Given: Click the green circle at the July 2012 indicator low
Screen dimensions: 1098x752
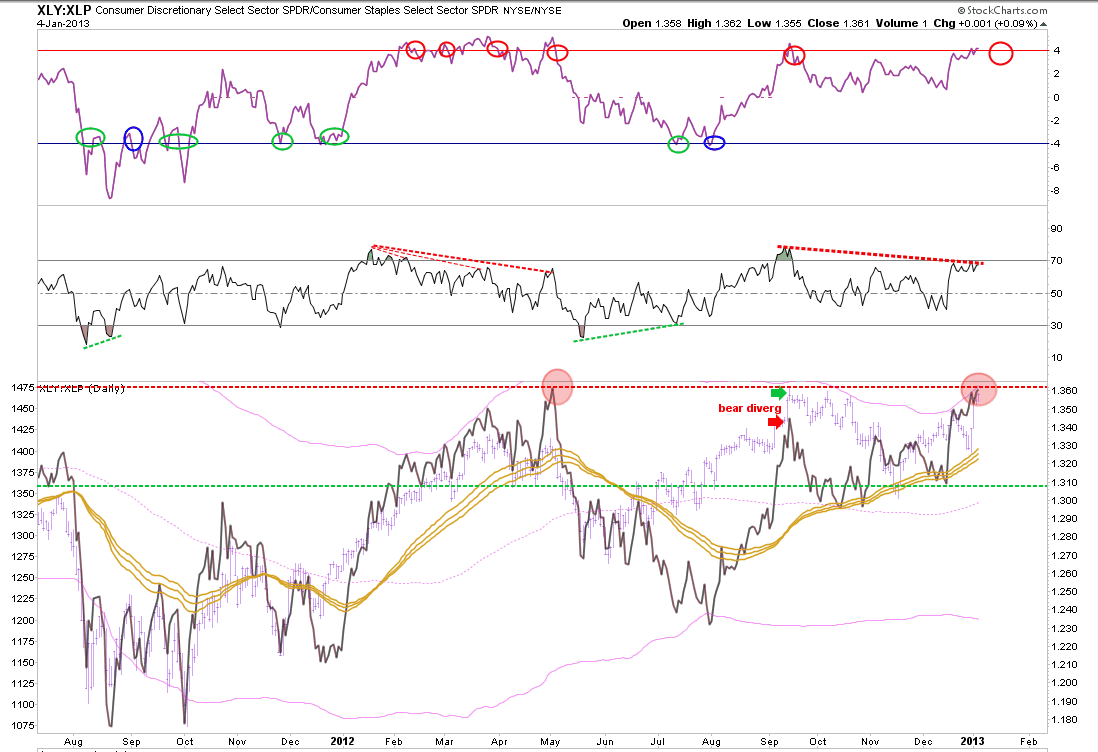Looking at the screenshot, I should pos(678,145).
